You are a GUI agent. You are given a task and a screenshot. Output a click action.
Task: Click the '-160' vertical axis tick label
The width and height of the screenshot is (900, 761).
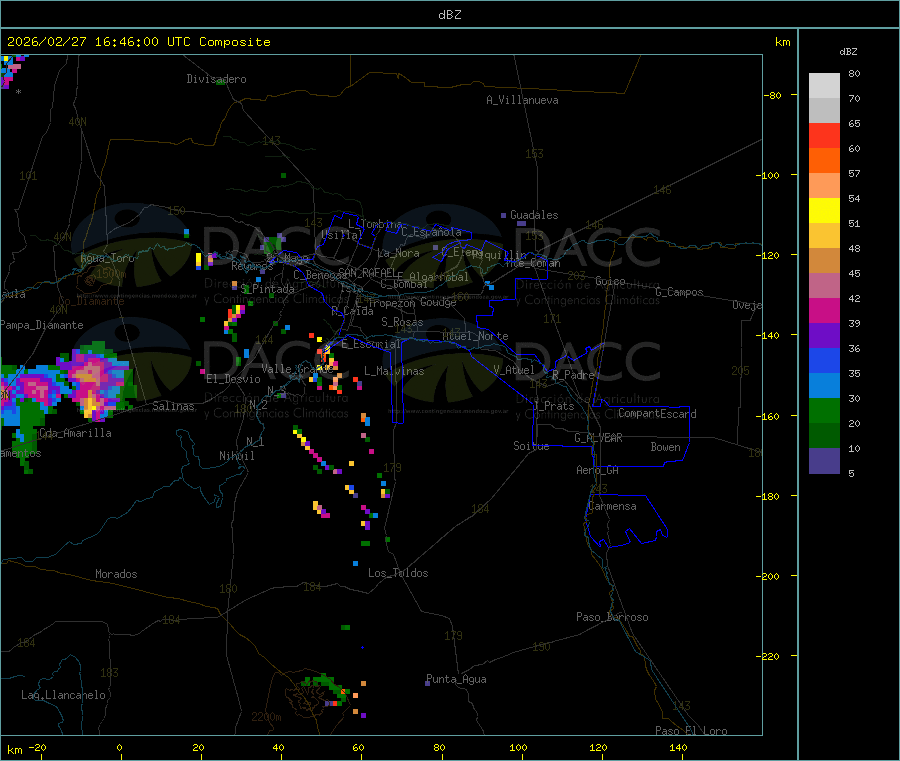(x=768, y=416)
